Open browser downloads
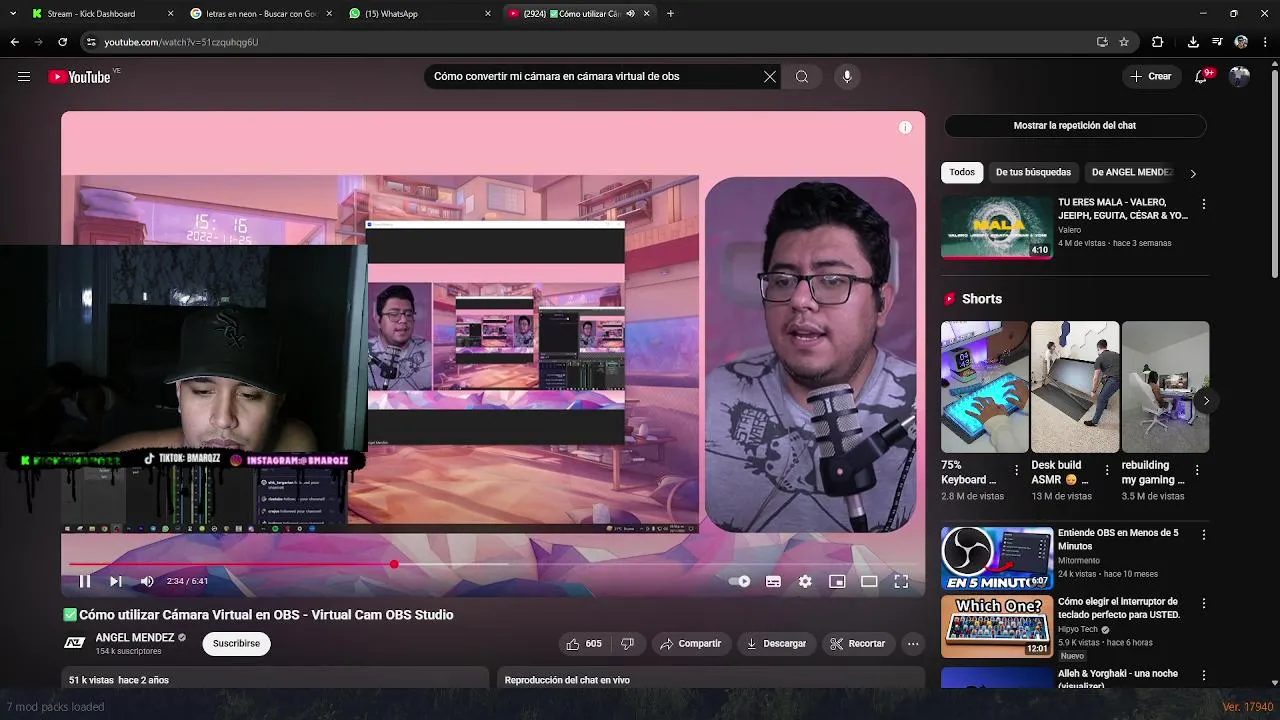This screenshot has width=1280, height=720. click(x=1193, y=42)
